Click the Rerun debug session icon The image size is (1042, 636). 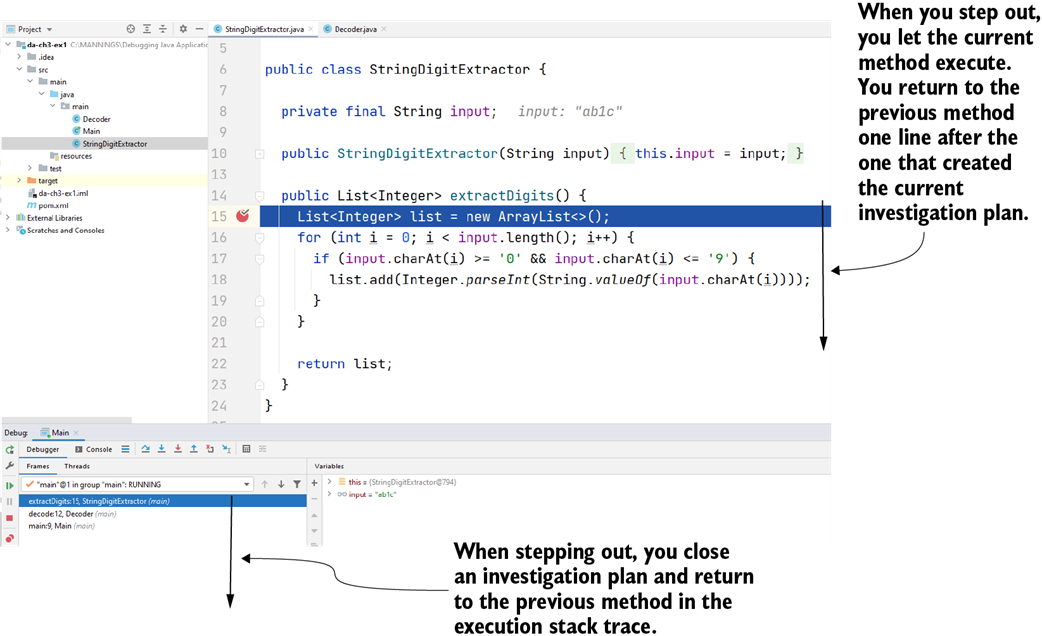(8, 450)
